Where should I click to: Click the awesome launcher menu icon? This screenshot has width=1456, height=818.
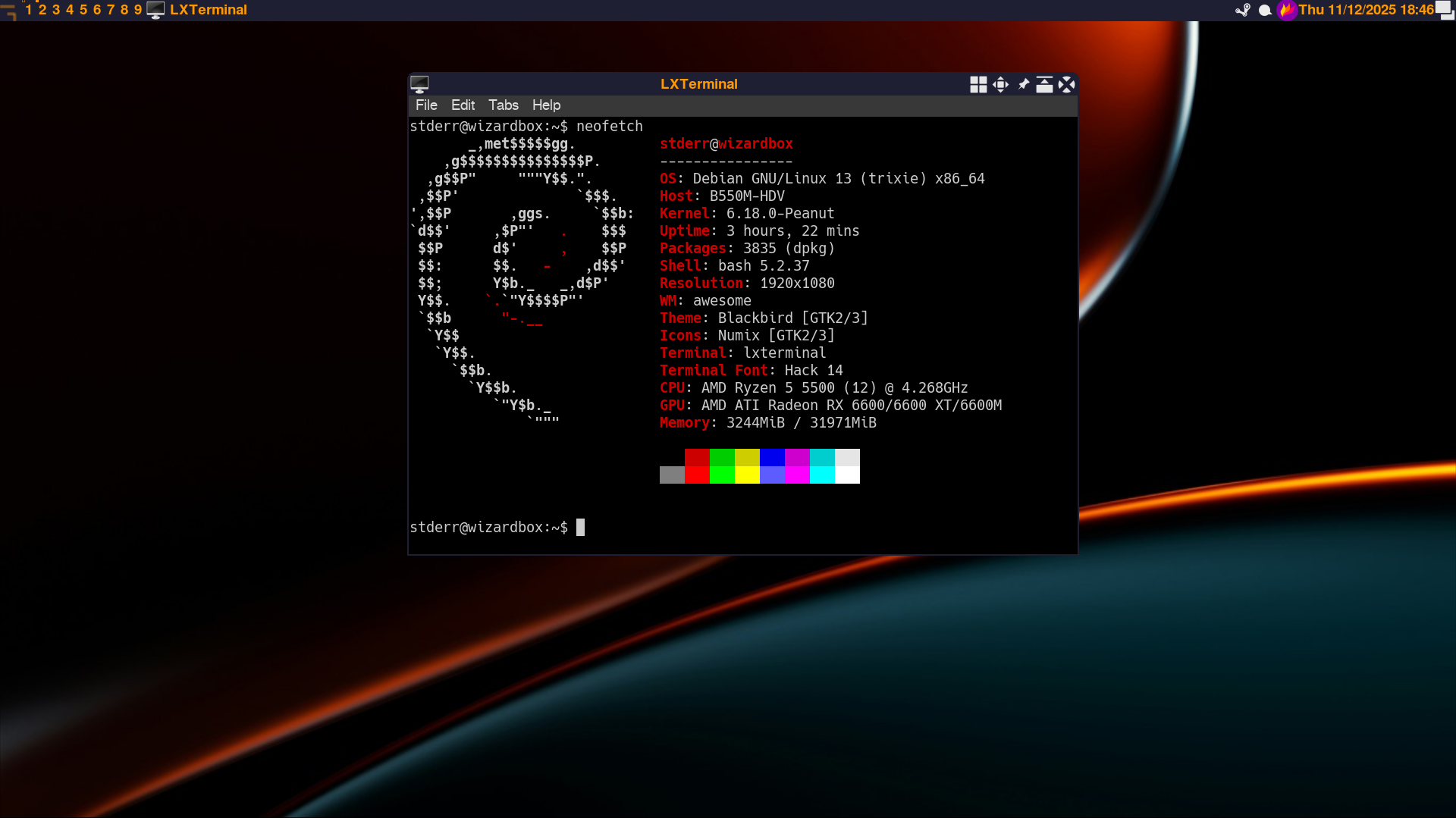pos(8,10)
